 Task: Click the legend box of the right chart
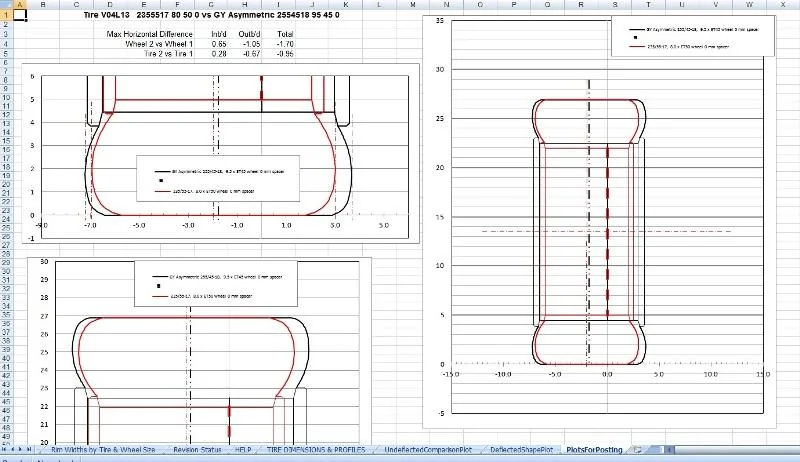(x=693, y=36)
